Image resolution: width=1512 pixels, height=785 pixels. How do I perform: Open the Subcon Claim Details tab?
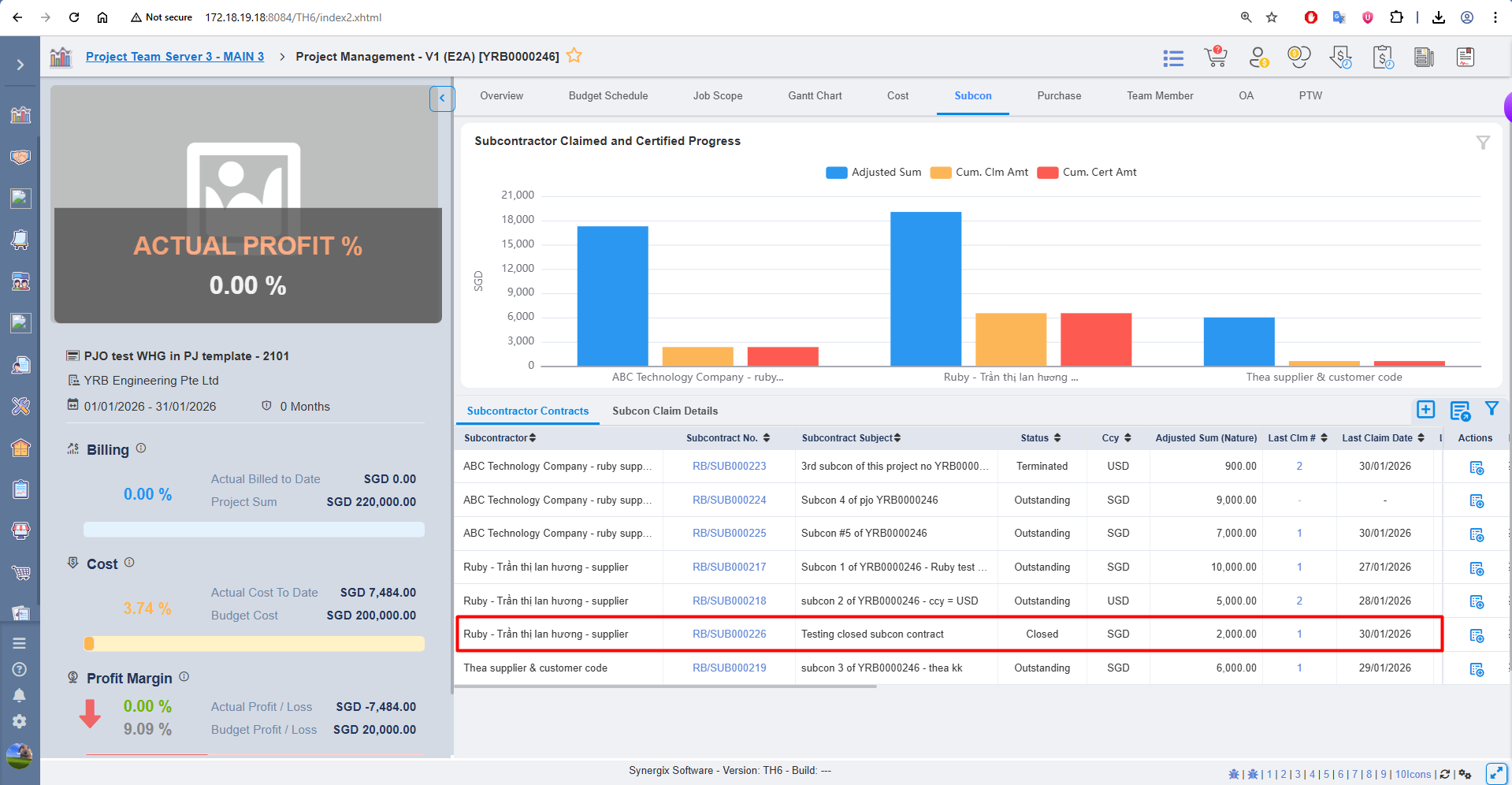tap(665, 411)
